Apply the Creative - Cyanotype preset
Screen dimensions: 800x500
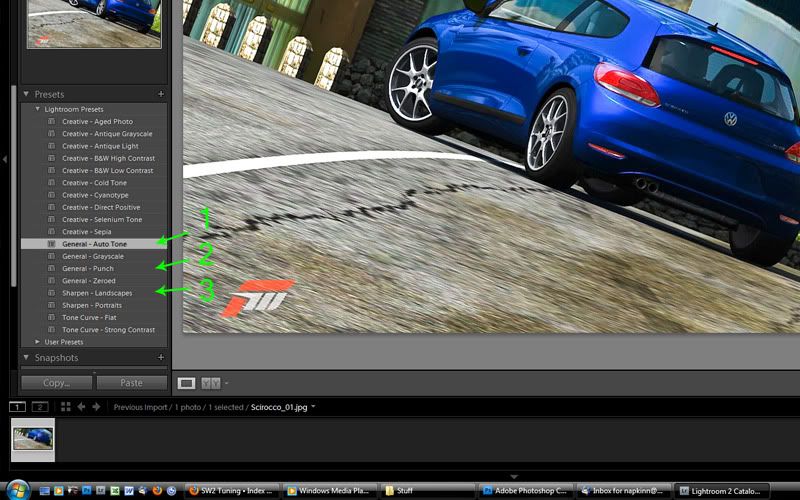tap(94, 195)
